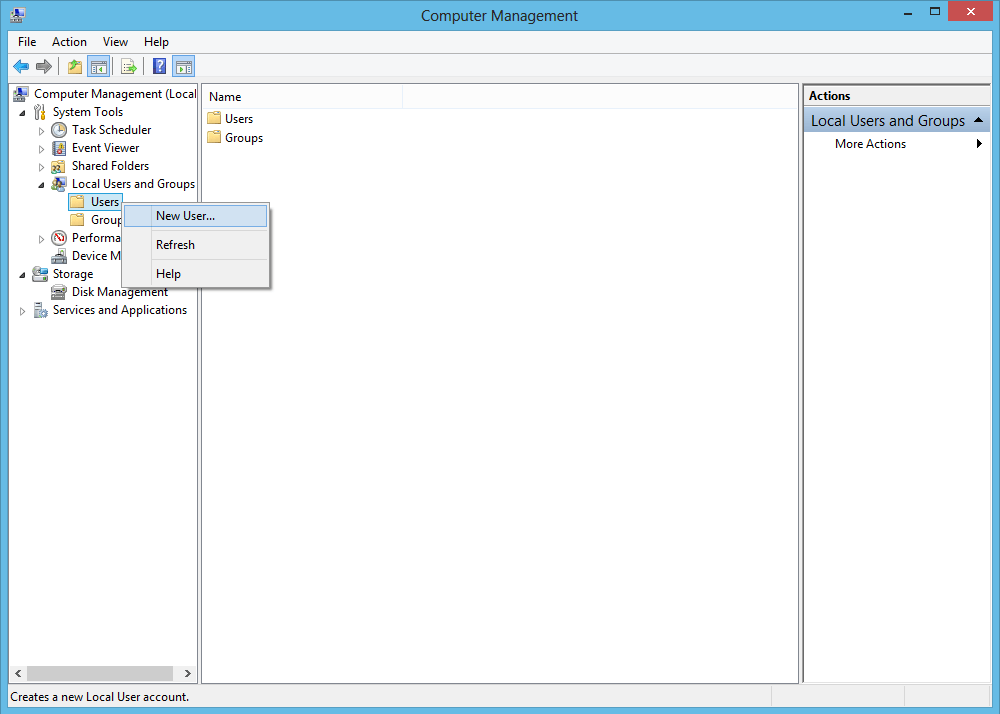Click More Actions in Actions pane
The image size is (1000, 714).
point(870,144)
